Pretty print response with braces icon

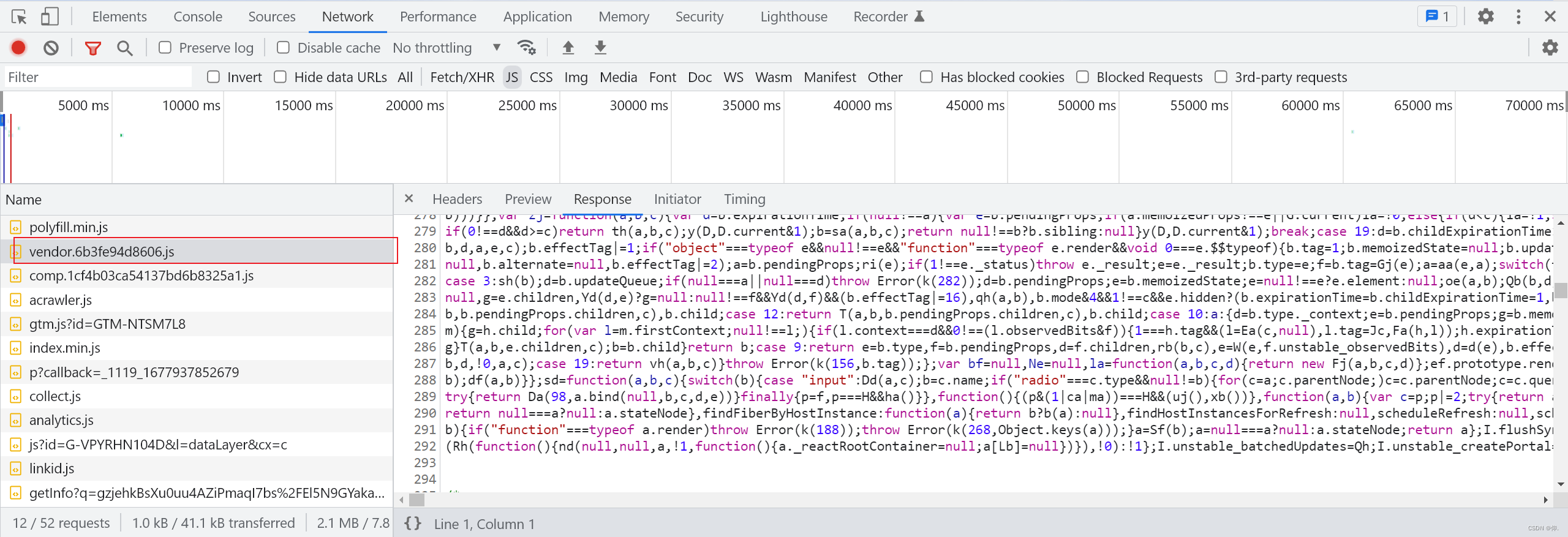(413, 524)
